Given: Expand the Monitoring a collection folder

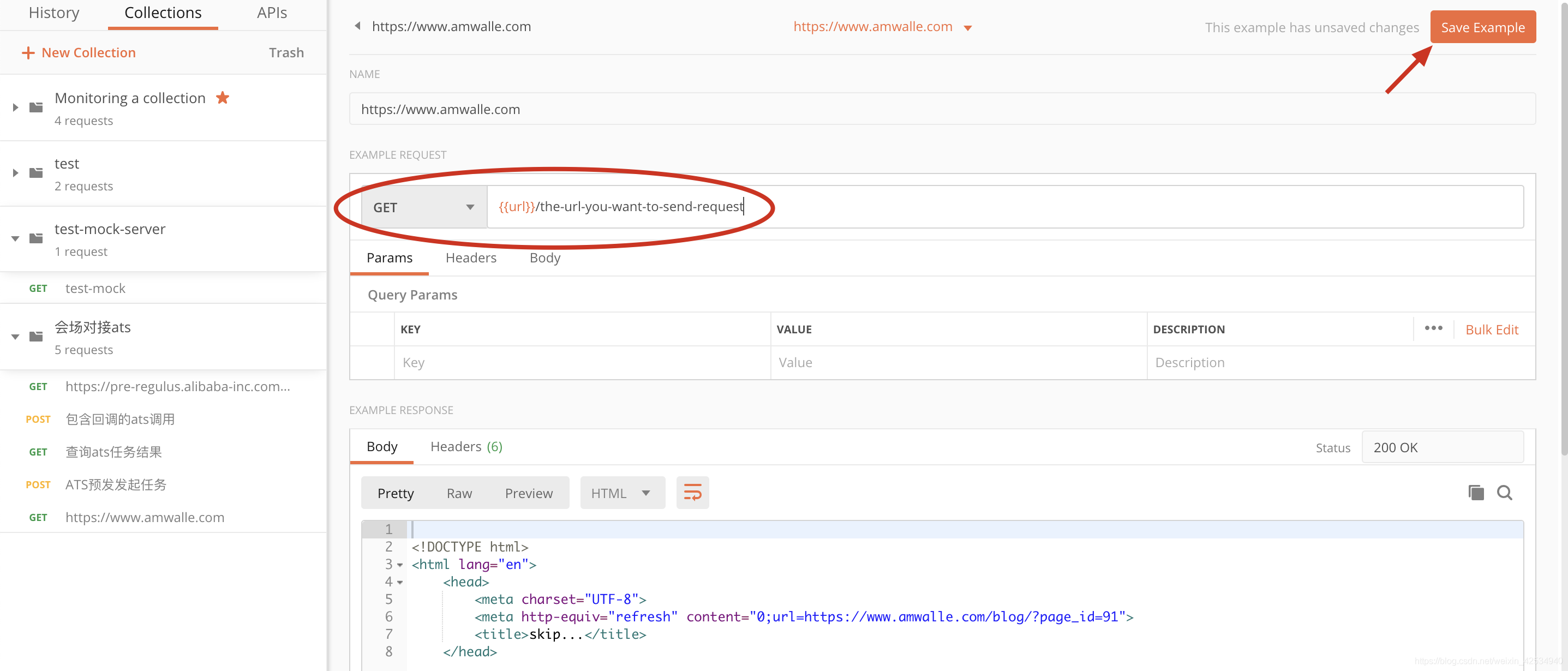Looking at the screenshot, I should click(16, 108).
